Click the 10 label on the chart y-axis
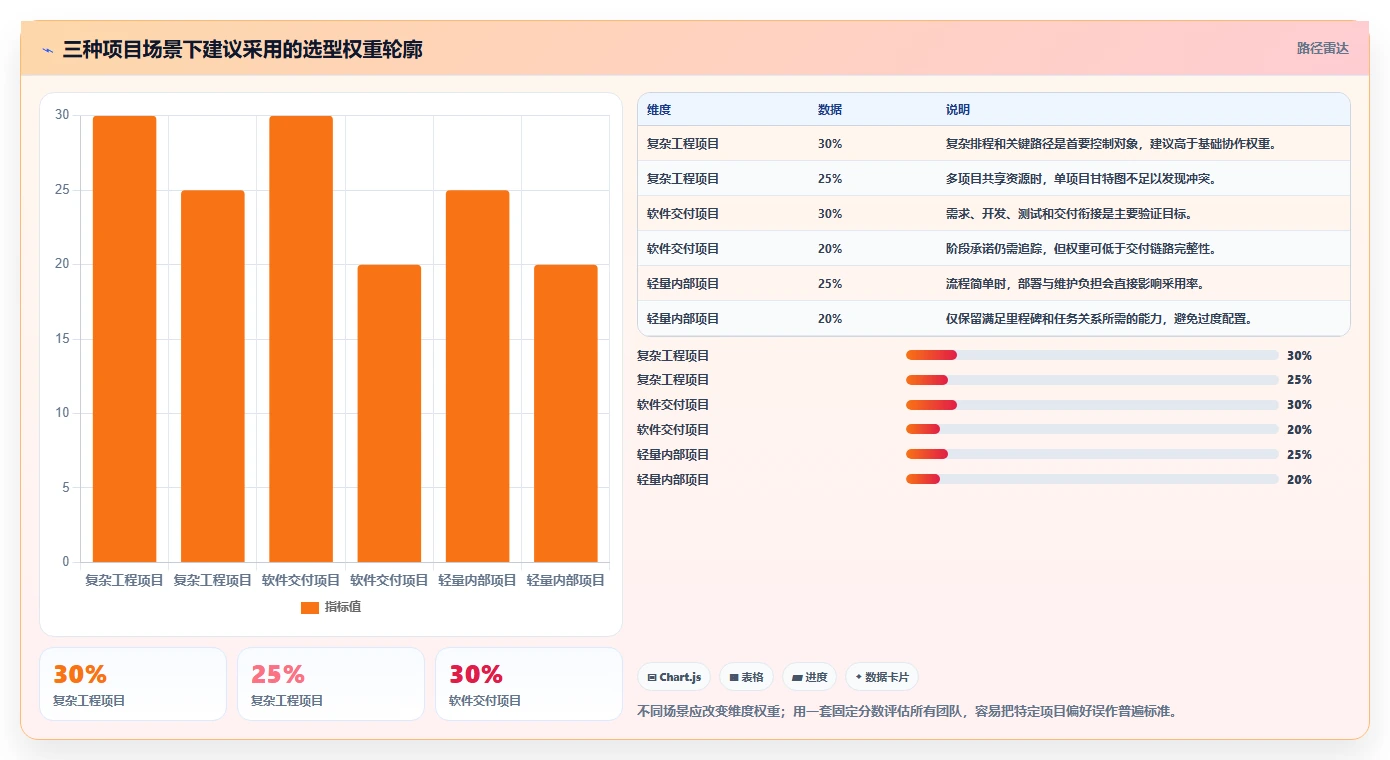 [x=62, y=413]
